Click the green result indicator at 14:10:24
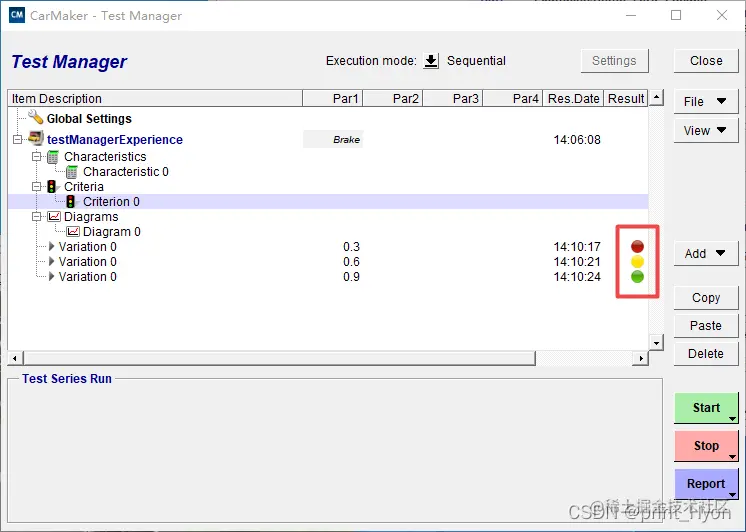The image size is (746, 532). pyautogui.click(x=637, y=276)
